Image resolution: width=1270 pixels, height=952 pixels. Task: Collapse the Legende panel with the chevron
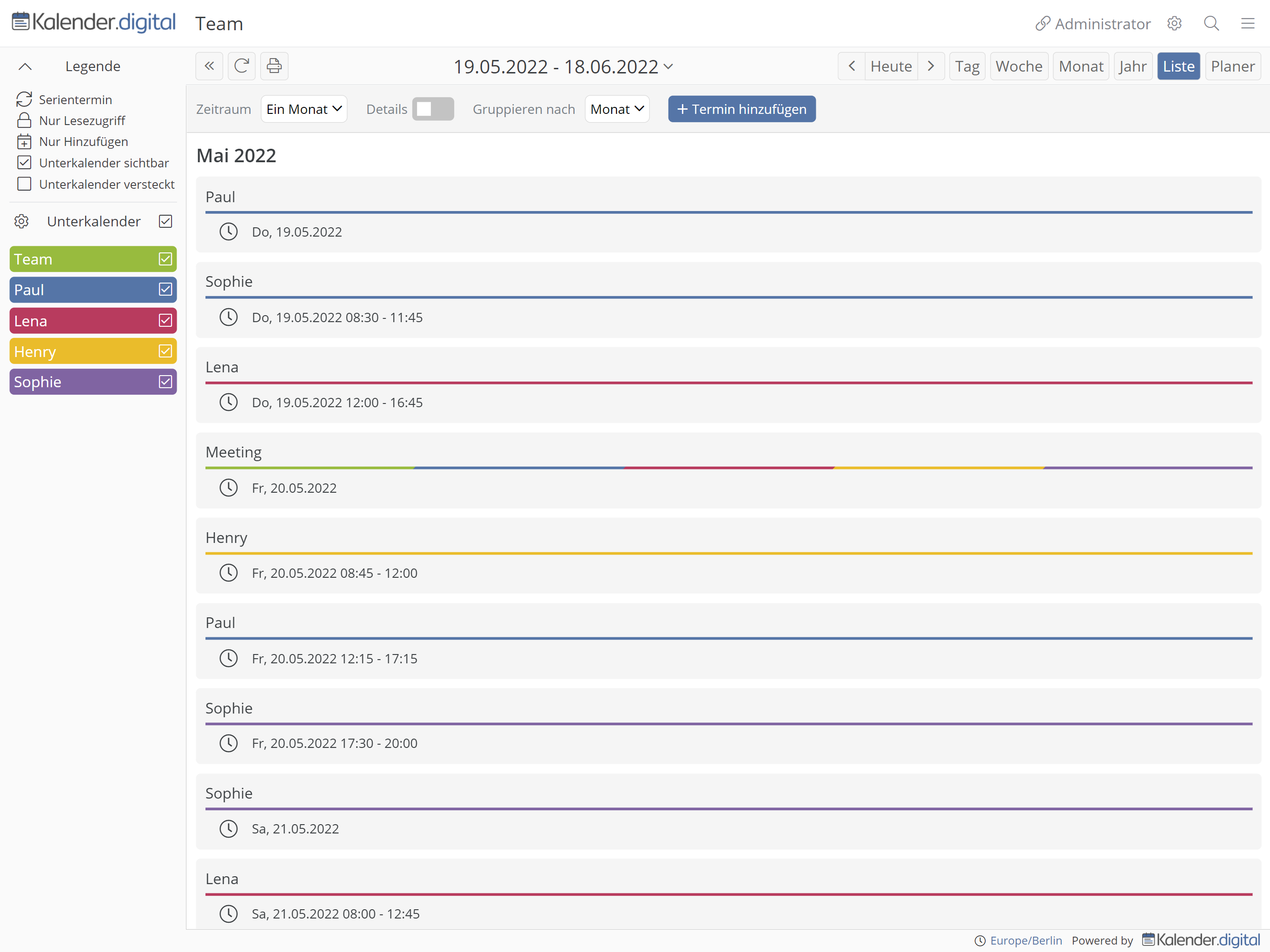click(x=25, y=66)
